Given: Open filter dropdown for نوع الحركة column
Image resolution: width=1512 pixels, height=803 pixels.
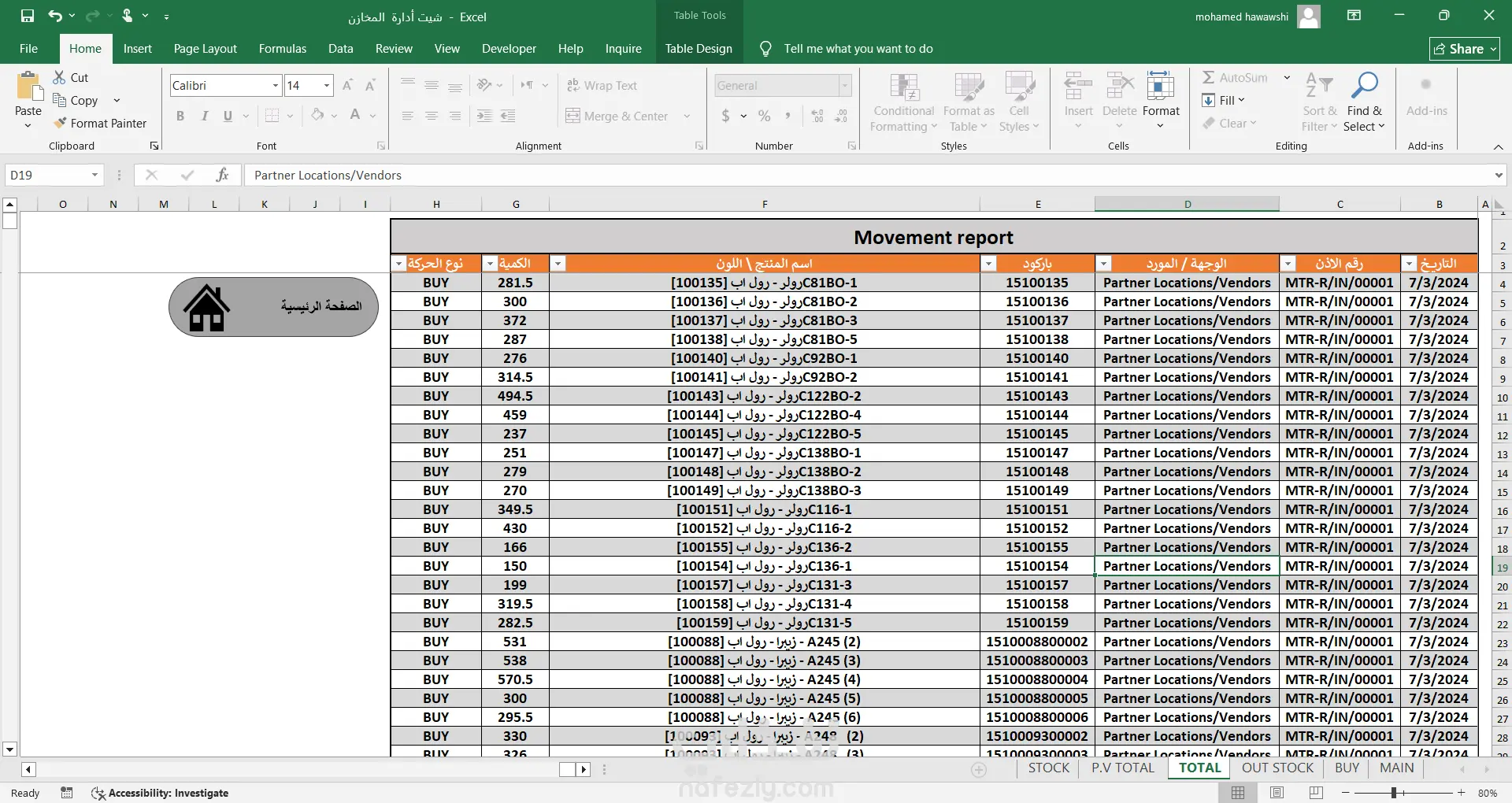Looking at the screenshot, I should coord(399,264).
